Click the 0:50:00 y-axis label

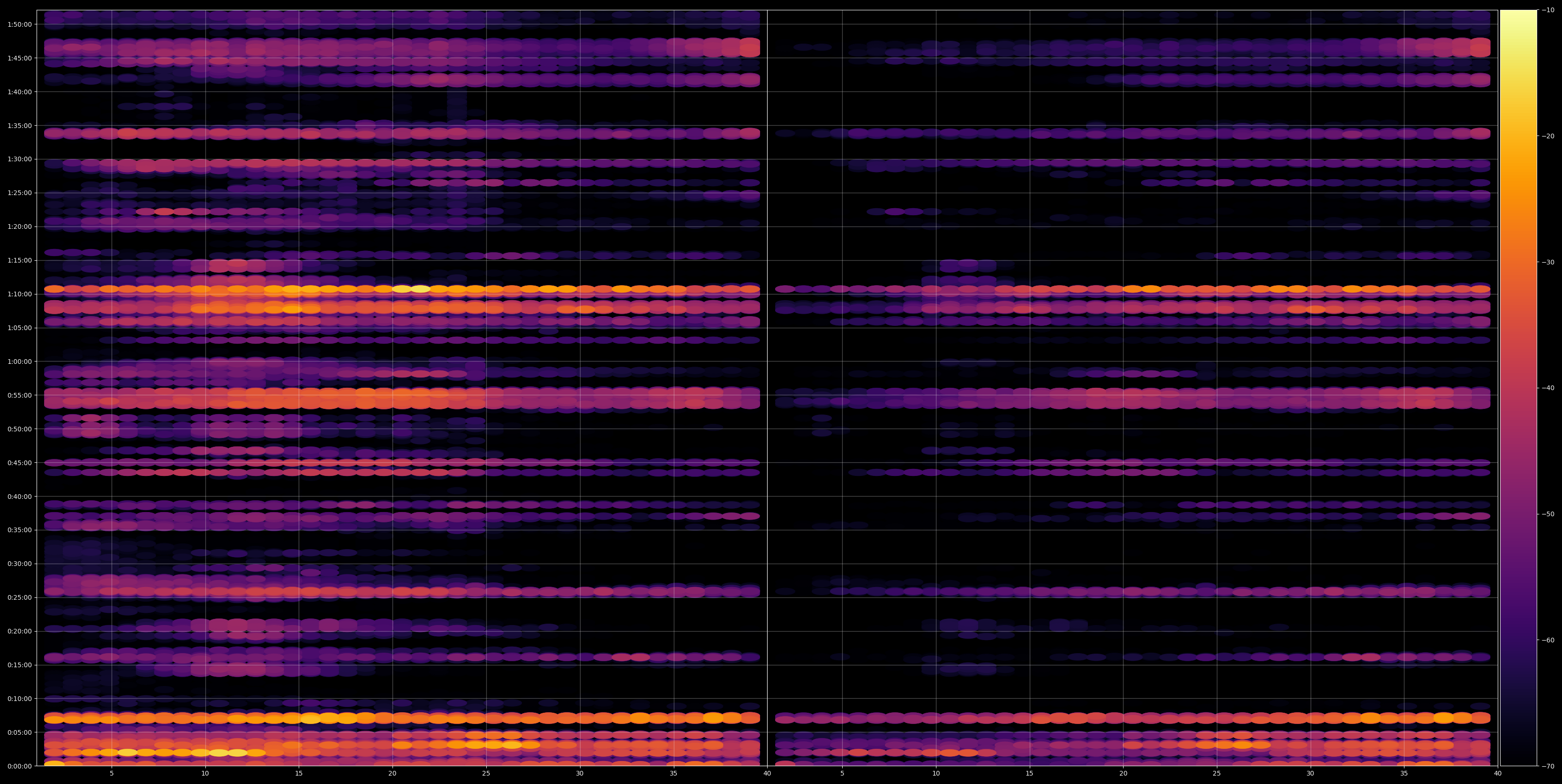click(x=19, y=429)
